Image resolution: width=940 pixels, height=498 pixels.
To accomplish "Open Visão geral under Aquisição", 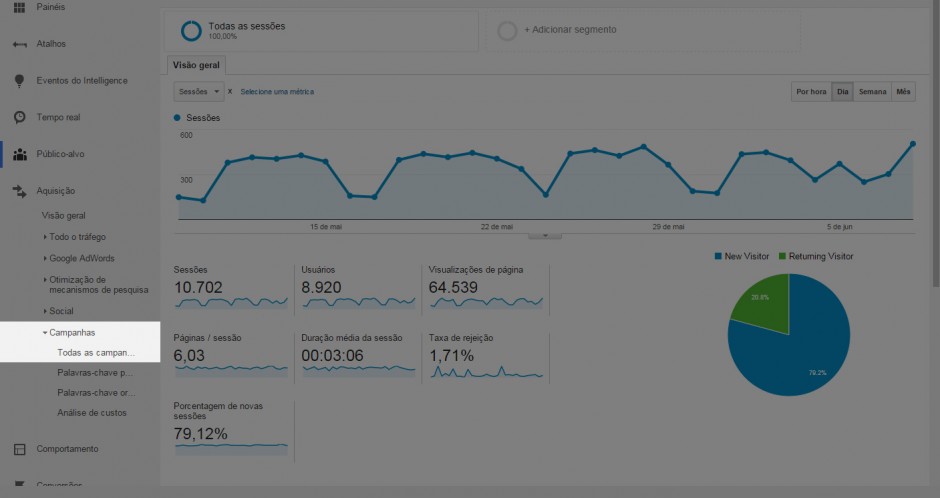I will 64,216.
